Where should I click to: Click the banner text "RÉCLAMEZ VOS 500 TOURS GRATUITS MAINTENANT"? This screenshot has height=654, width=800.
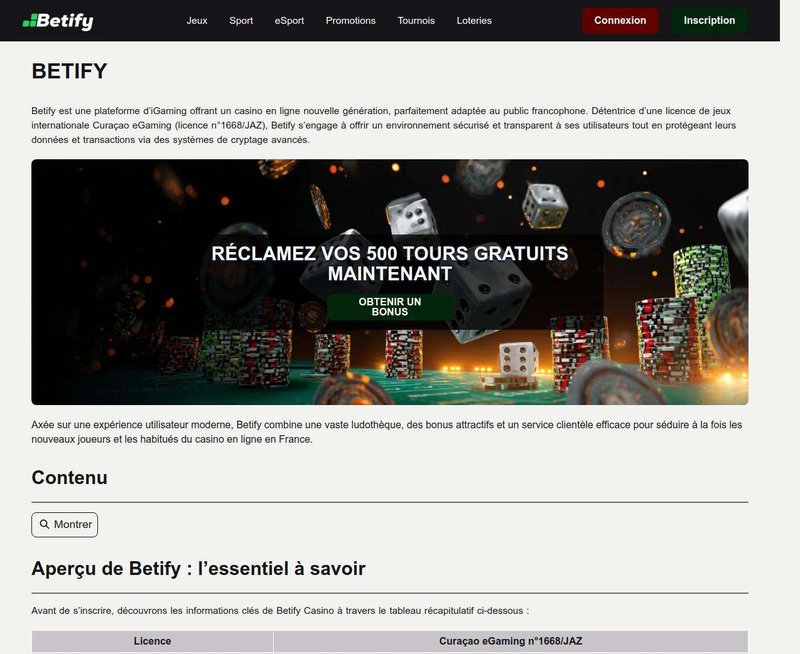click(390, 263)
